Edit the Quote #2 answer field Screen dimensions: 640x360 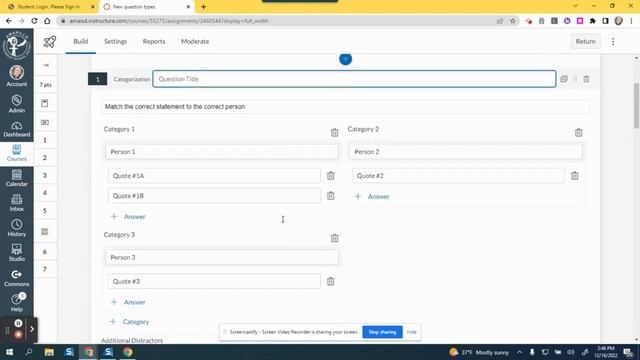pos(458,176)
